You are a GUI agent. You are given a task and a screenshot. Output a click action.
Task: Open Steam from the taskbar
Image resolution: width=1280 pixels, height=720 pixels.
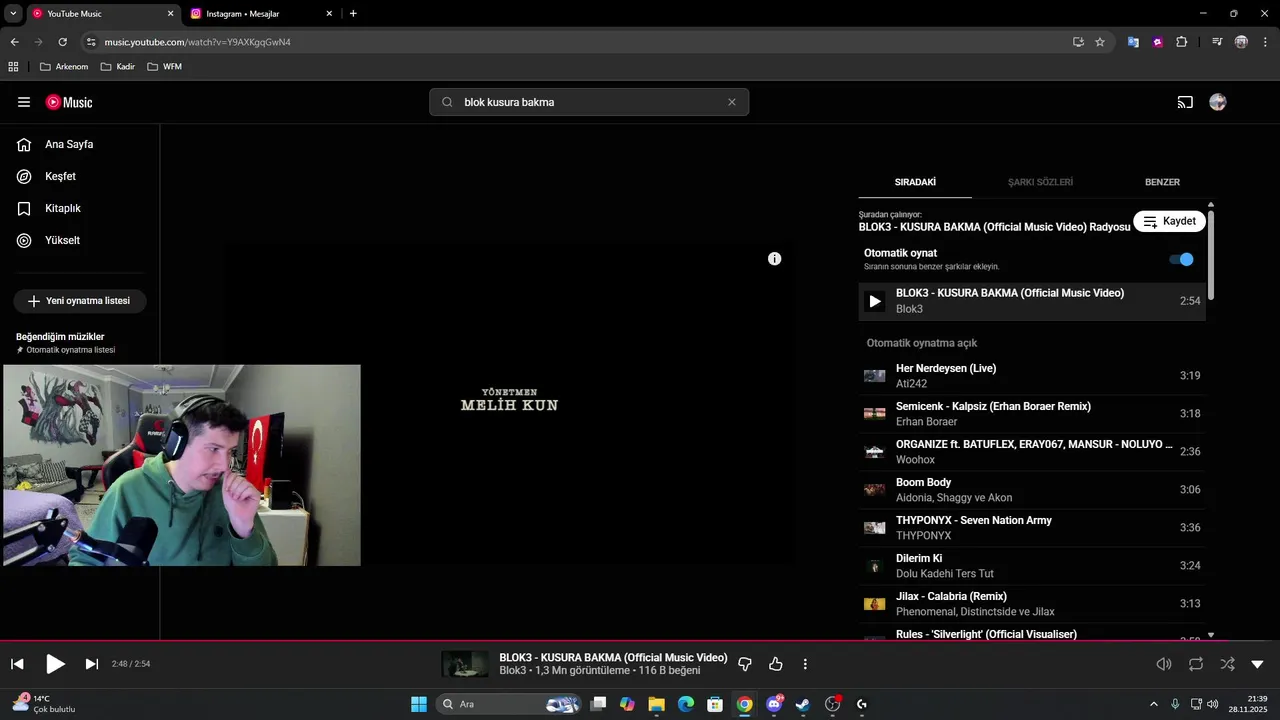803,704
